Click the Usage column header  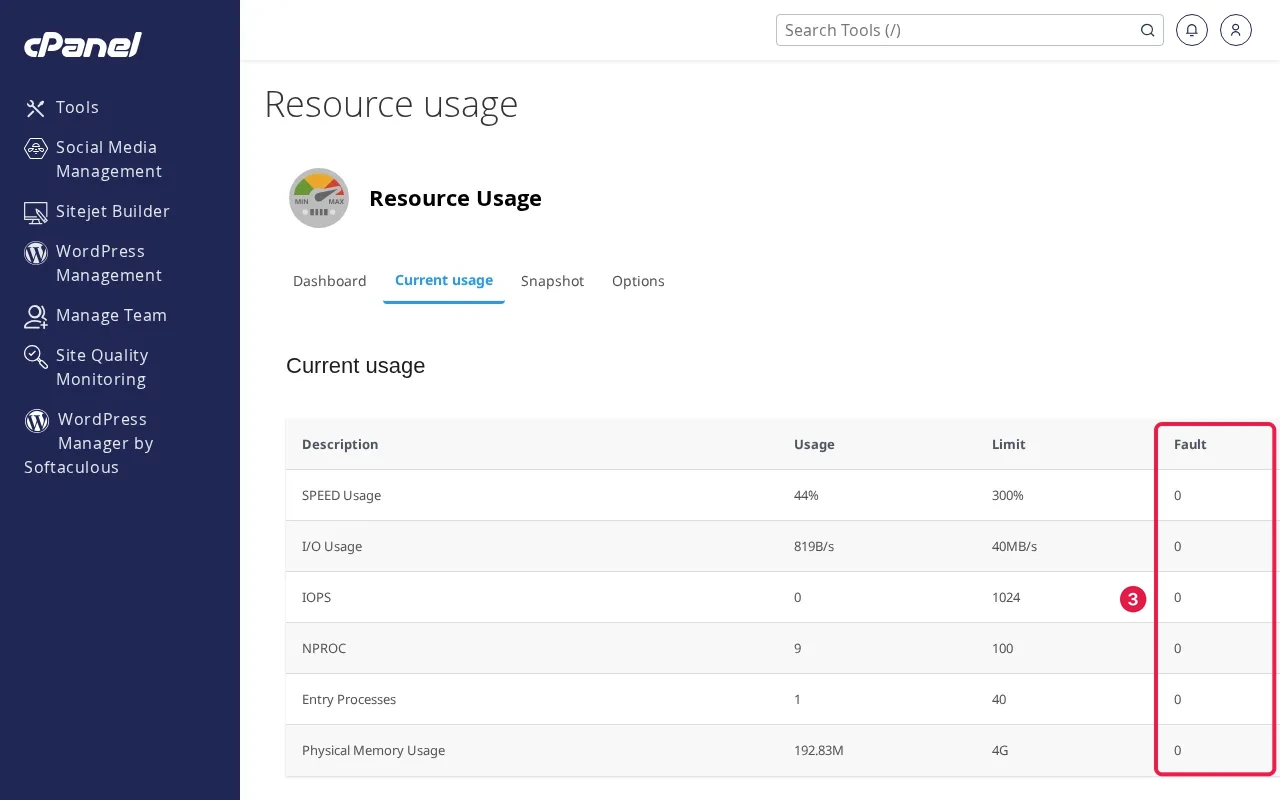click(x=814, y=444)
